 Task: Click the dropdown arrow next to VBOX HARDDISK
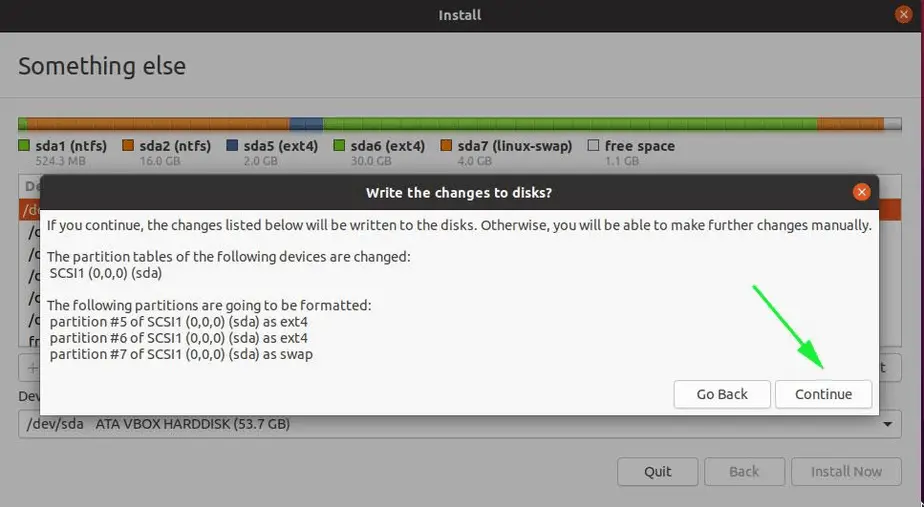(x=887, y=424)
